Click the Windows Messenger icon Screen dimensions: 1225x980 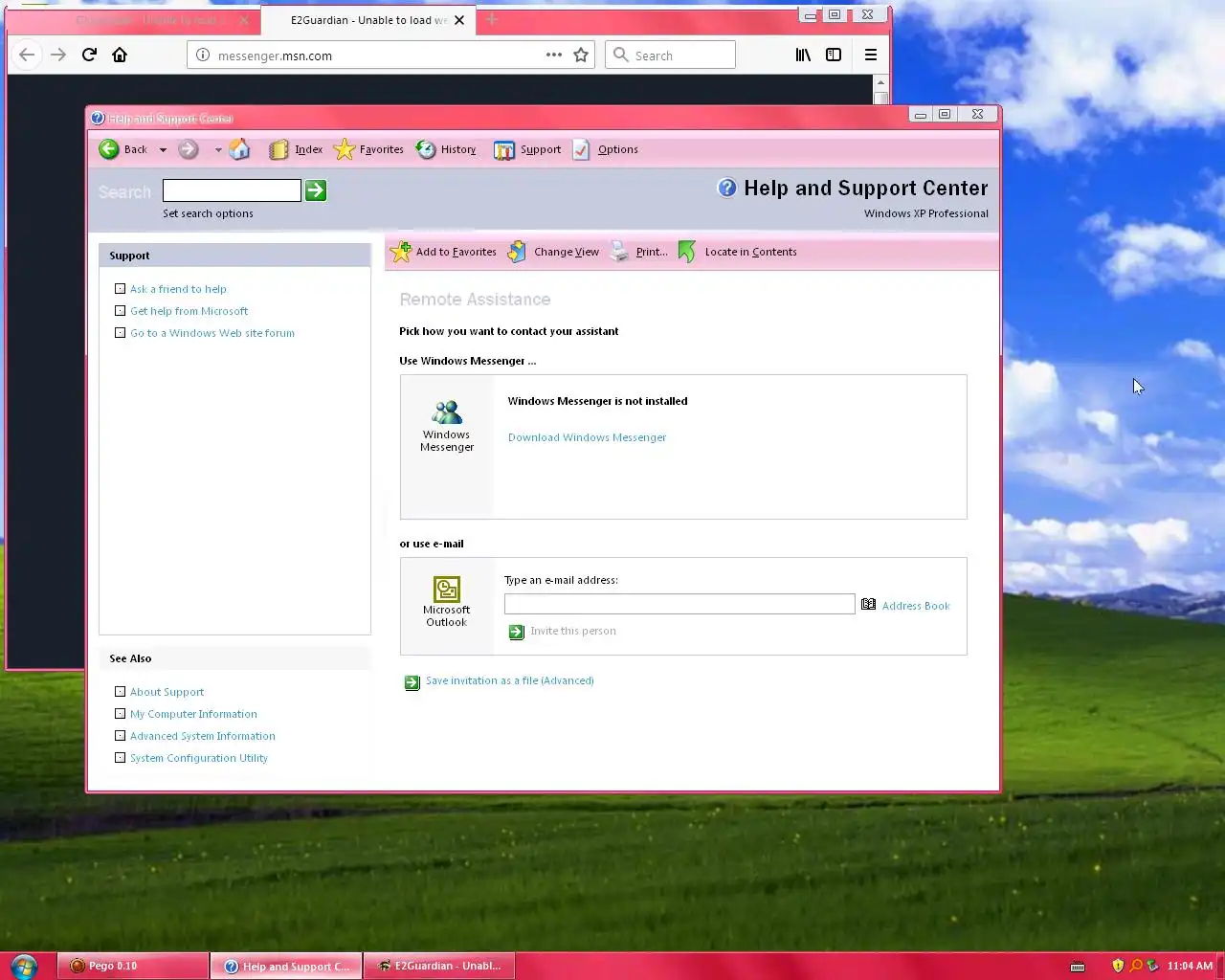447,412
